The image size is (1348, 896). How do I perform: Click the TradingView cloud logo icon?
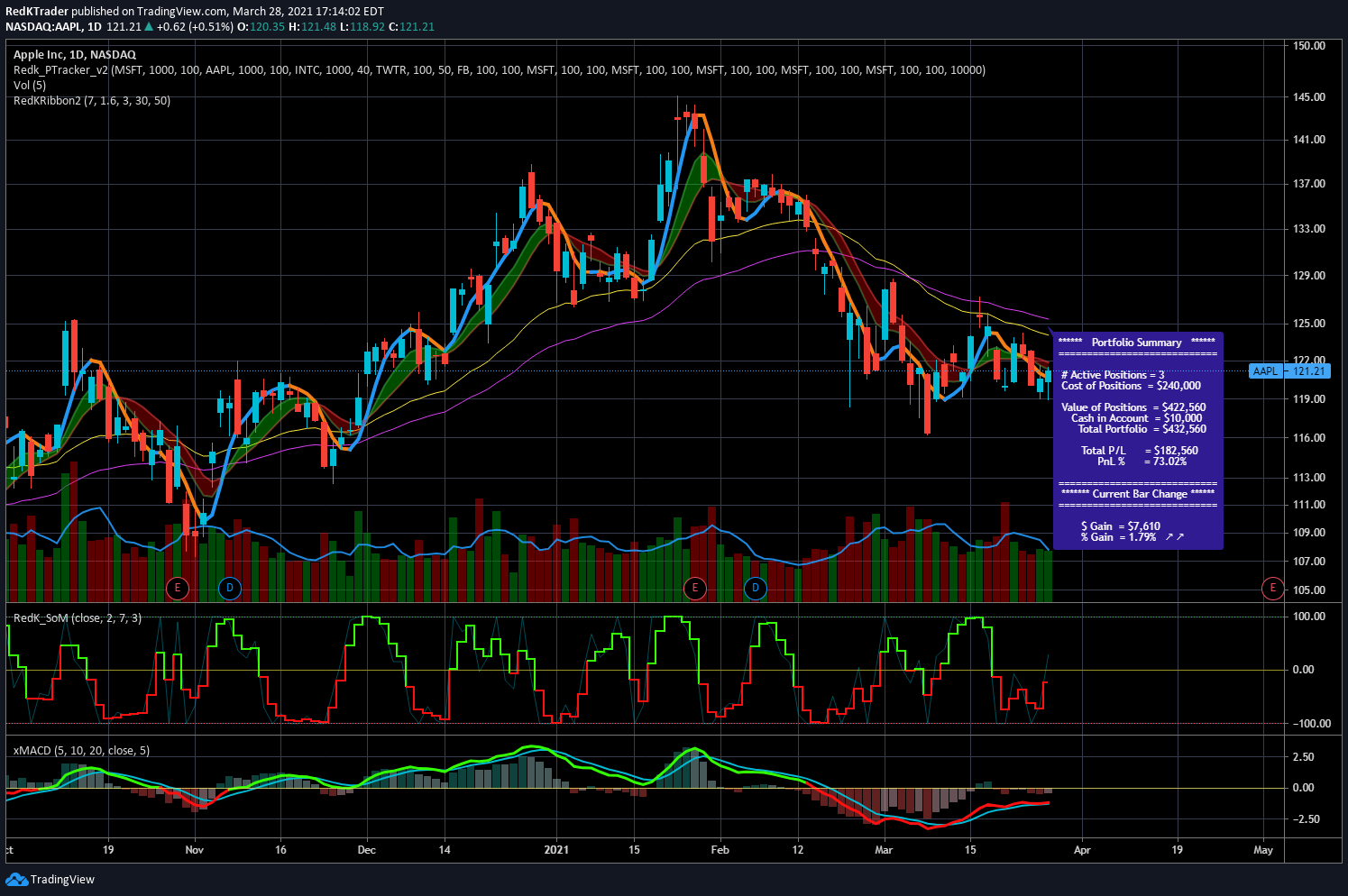[16, 880]
